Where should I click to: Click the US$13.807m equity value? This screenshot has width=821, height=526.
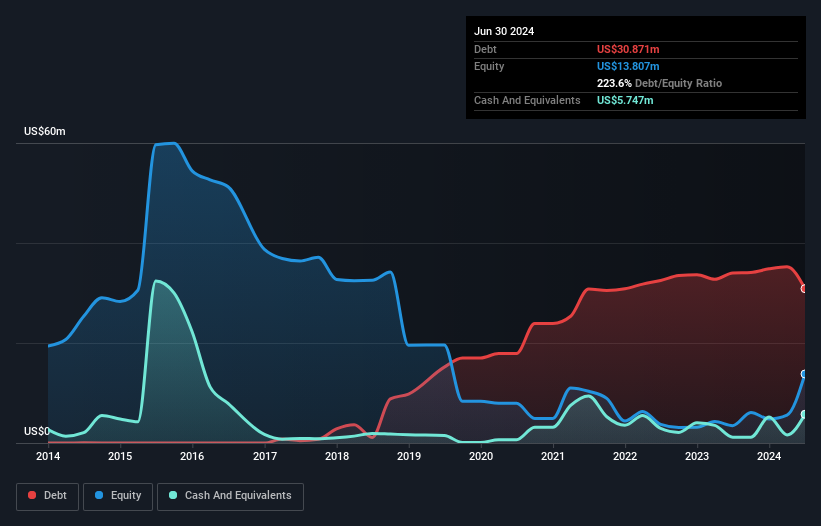tap(628, 66)
